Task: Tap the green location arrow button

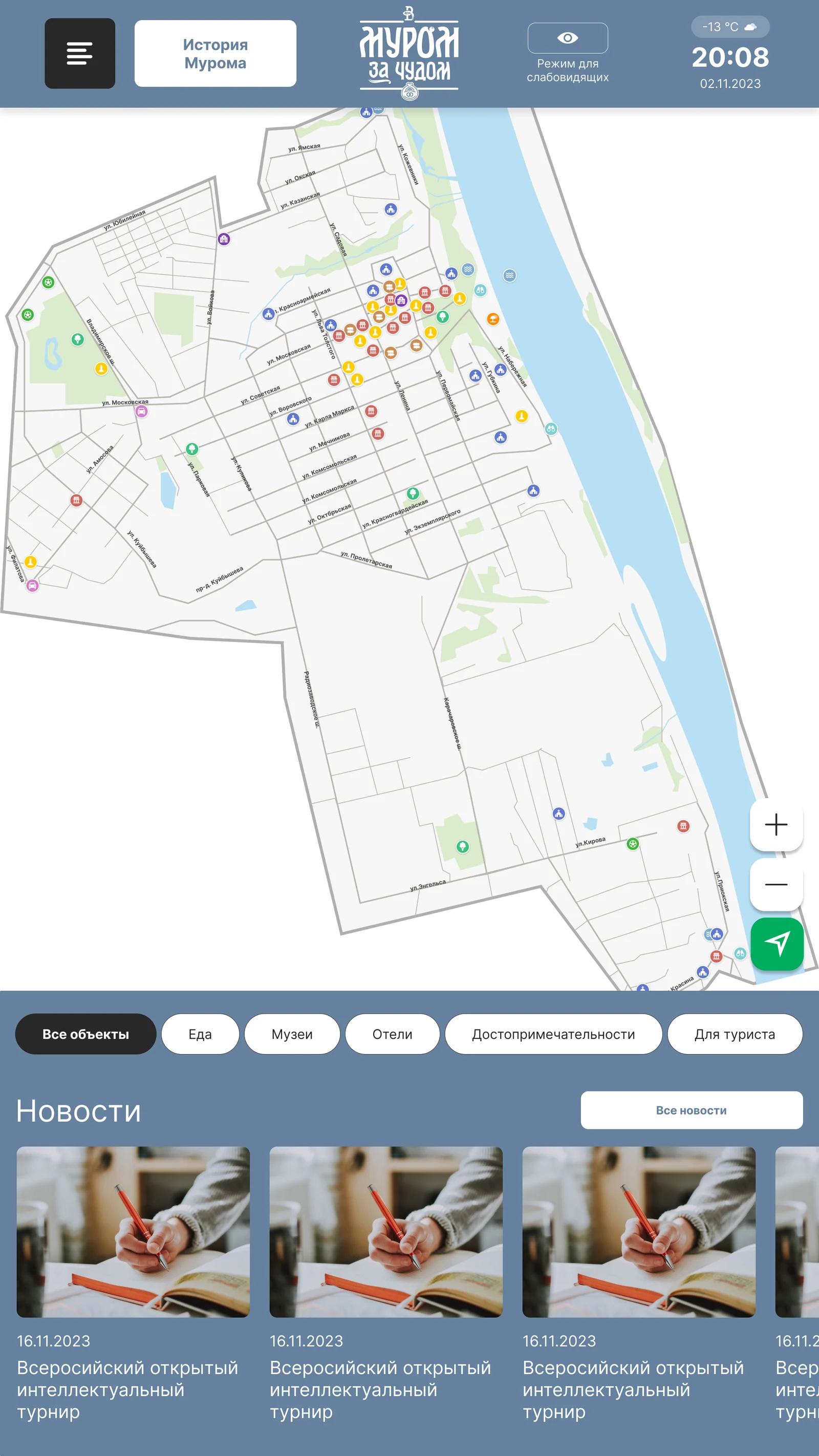Action: (777, 944)
